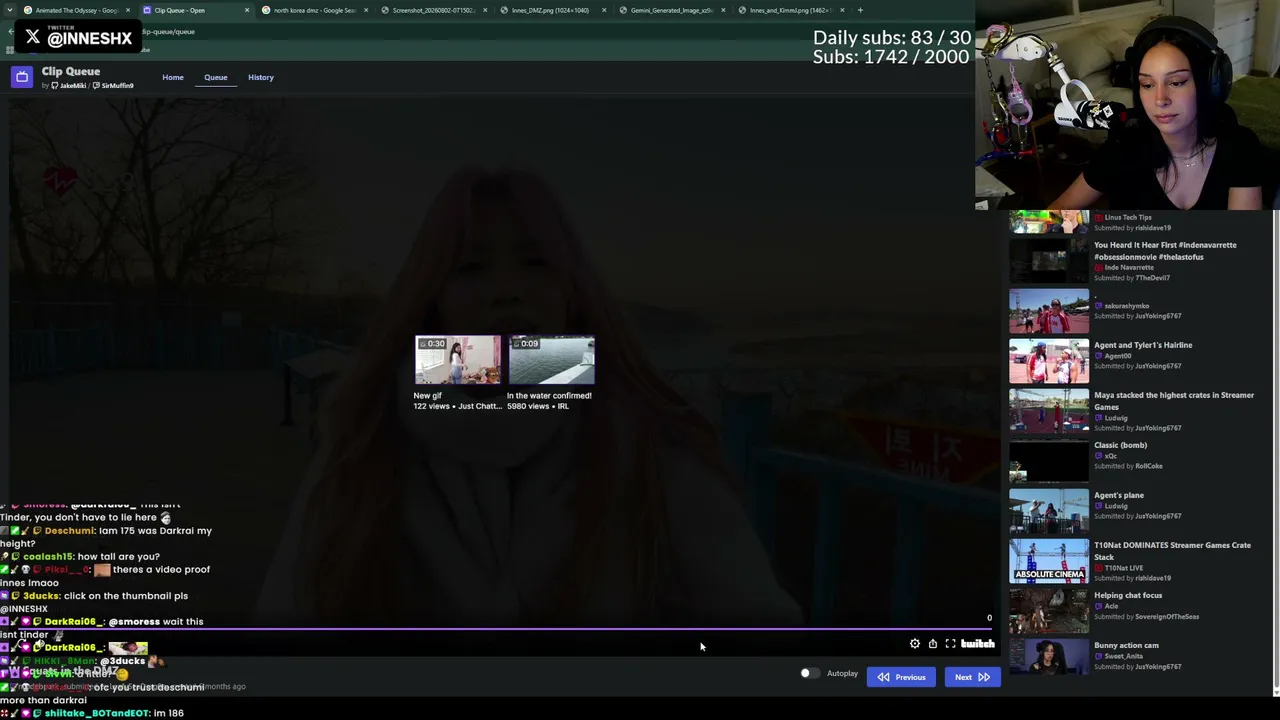Close the Innes_and_Kimmi.png browser tab
1280x720 pixels.
(842, 10)
